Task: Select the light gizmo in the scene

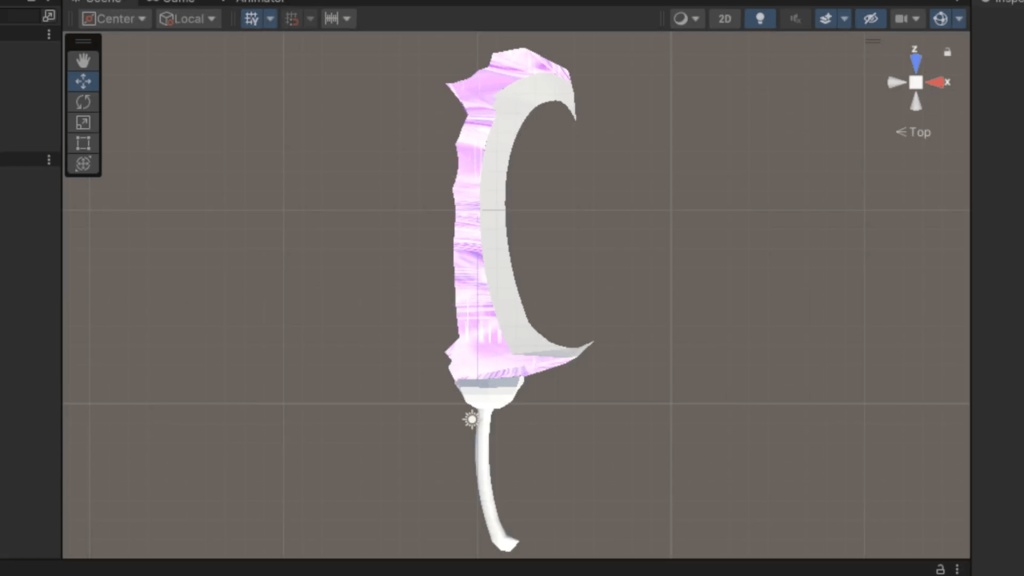Action: coord(471,419)
